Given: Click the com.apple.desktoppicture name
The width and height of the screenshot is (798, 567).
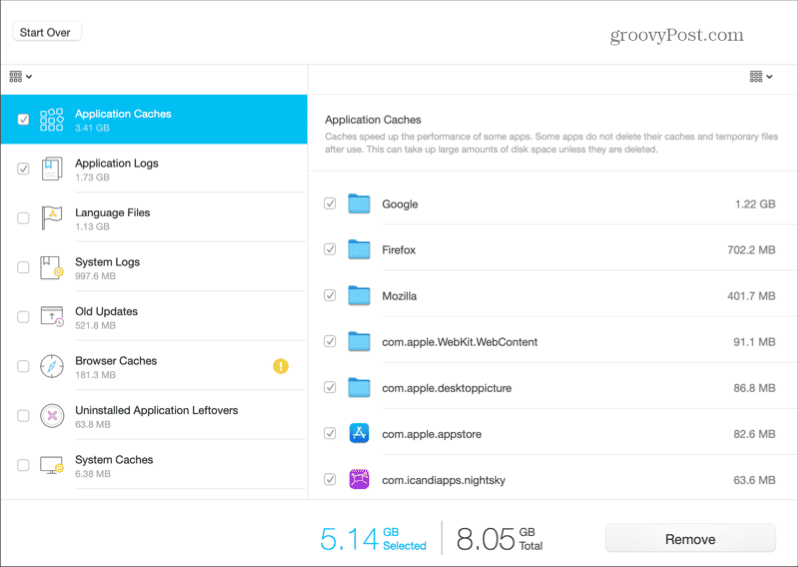Looking at the screenshot, I should point(446,388).
